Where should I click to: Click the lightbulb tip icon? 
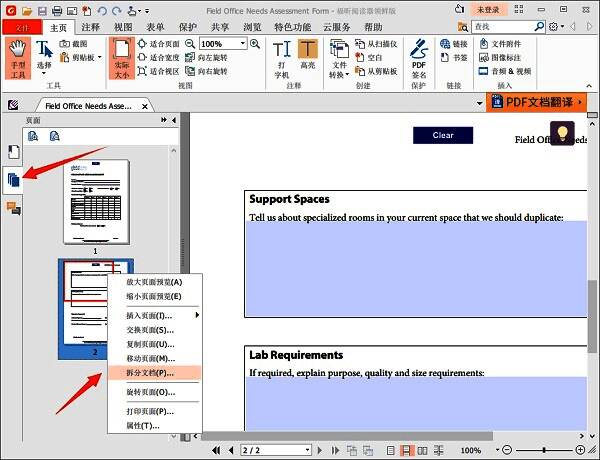(x=562, y=133)
